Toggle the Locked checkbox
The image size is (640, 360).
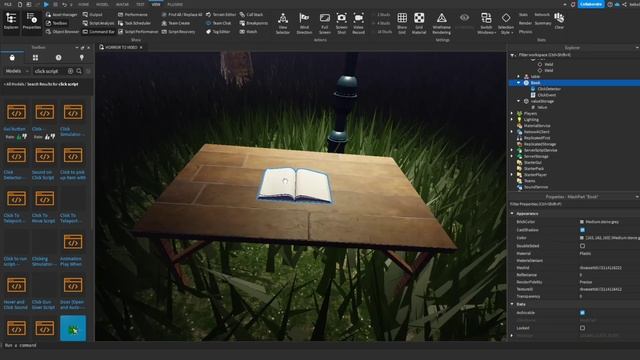(582, 328)
